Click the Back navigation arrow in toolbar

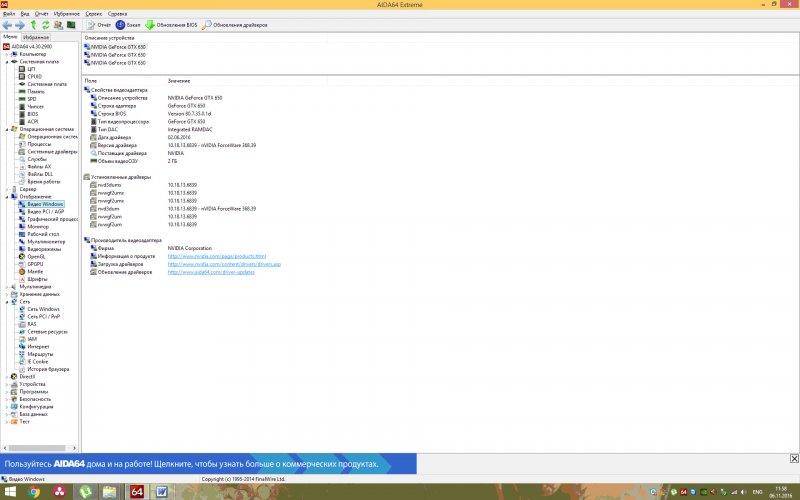click(7, 24)
